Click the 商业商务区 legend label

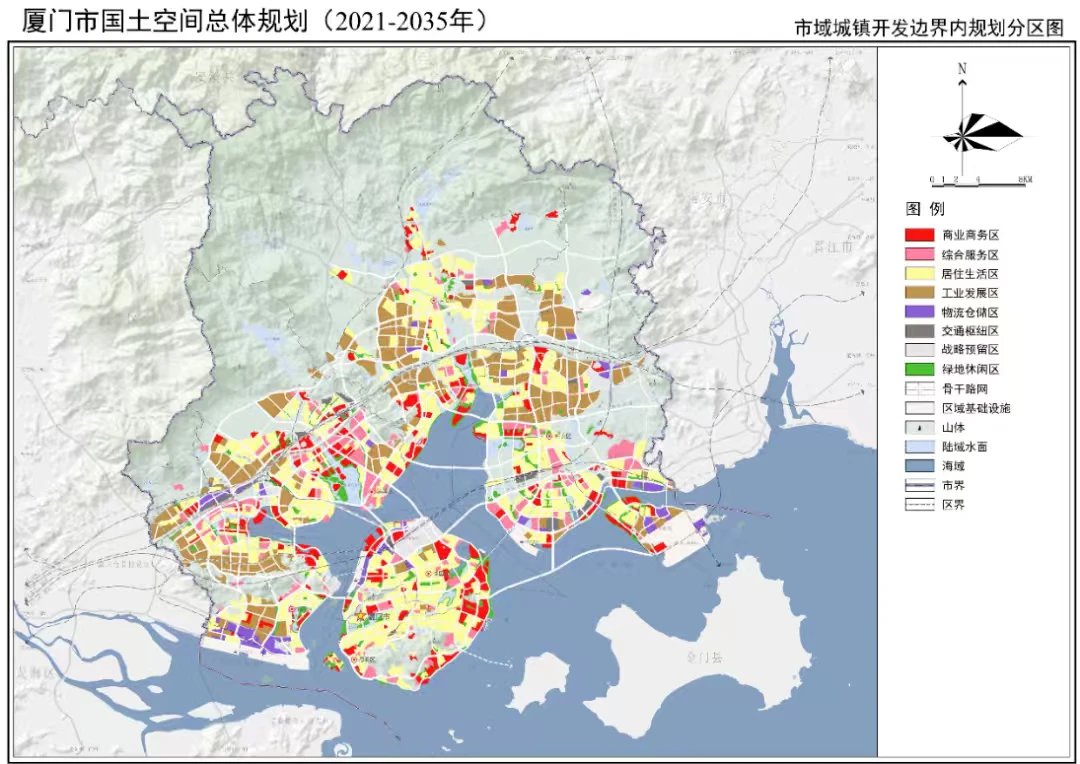(x=970, y=235)
